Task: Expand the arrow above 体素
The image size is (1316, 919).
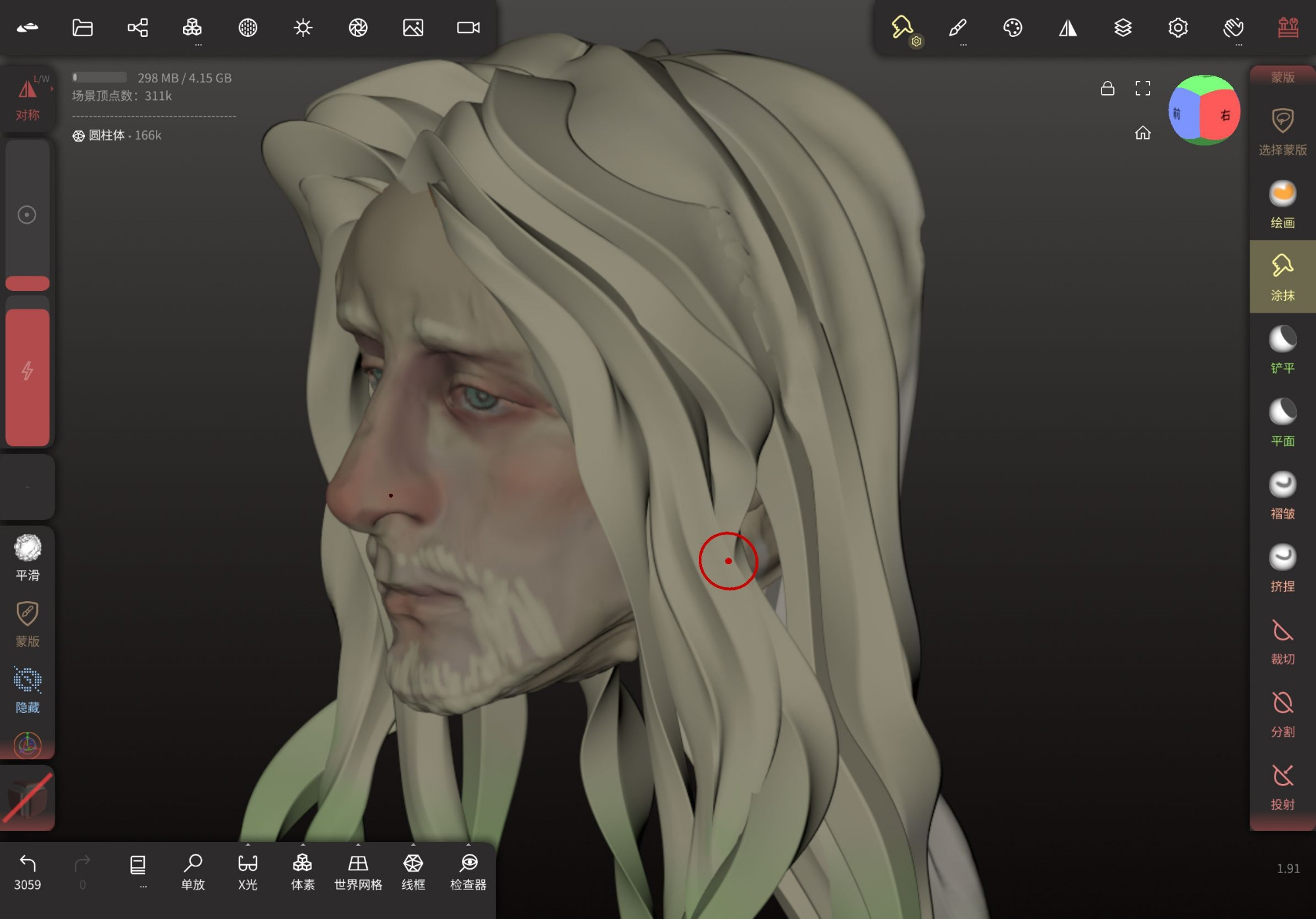Action: [303, 845]
